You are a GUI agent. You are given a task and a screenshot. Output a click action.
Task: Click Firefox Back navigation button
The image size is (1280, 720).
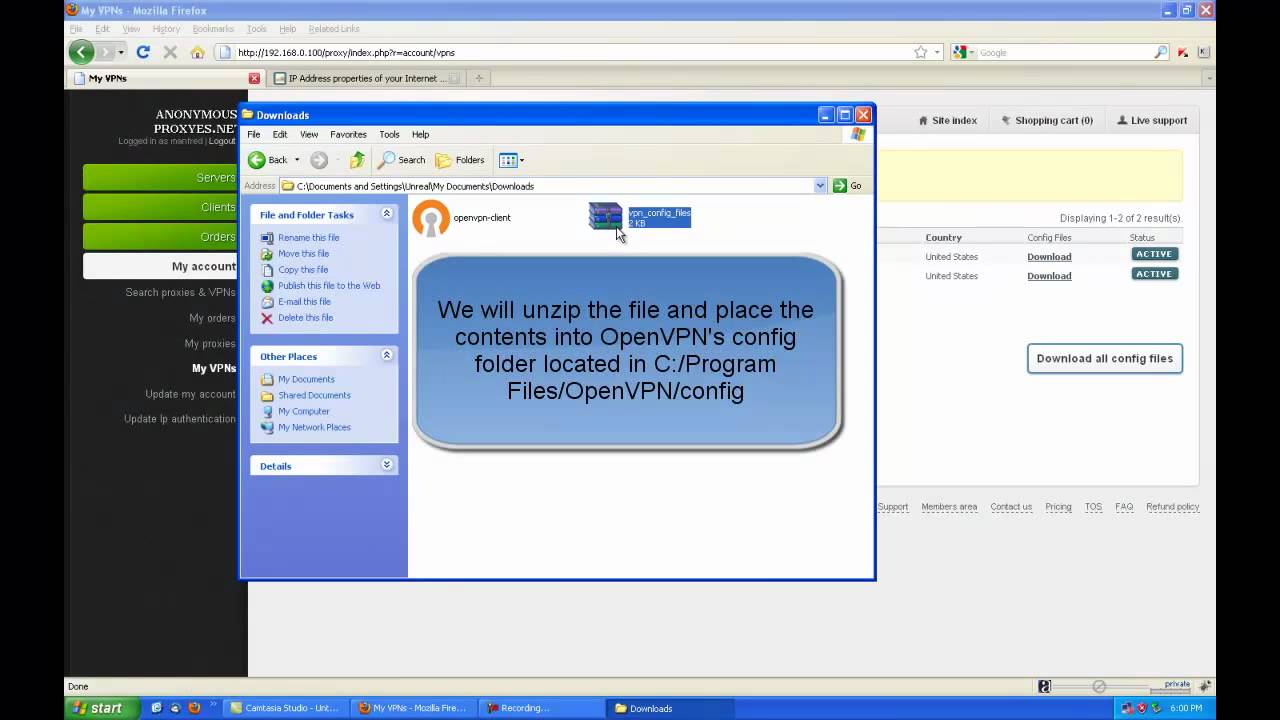coord(82,52)
